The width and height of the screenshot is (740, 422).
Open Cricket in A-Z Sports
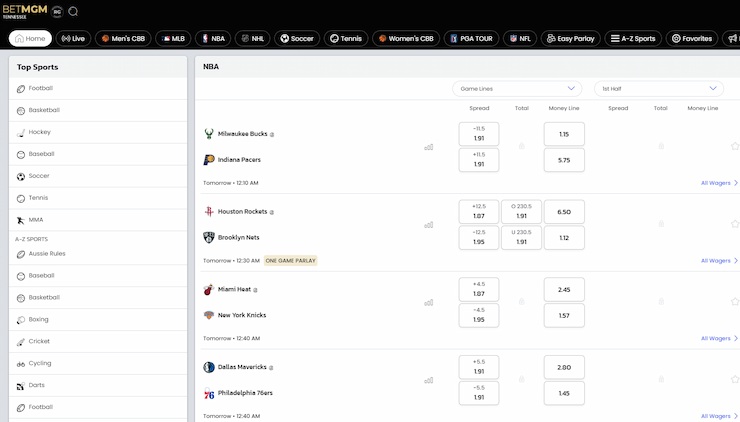coord(98,341)
